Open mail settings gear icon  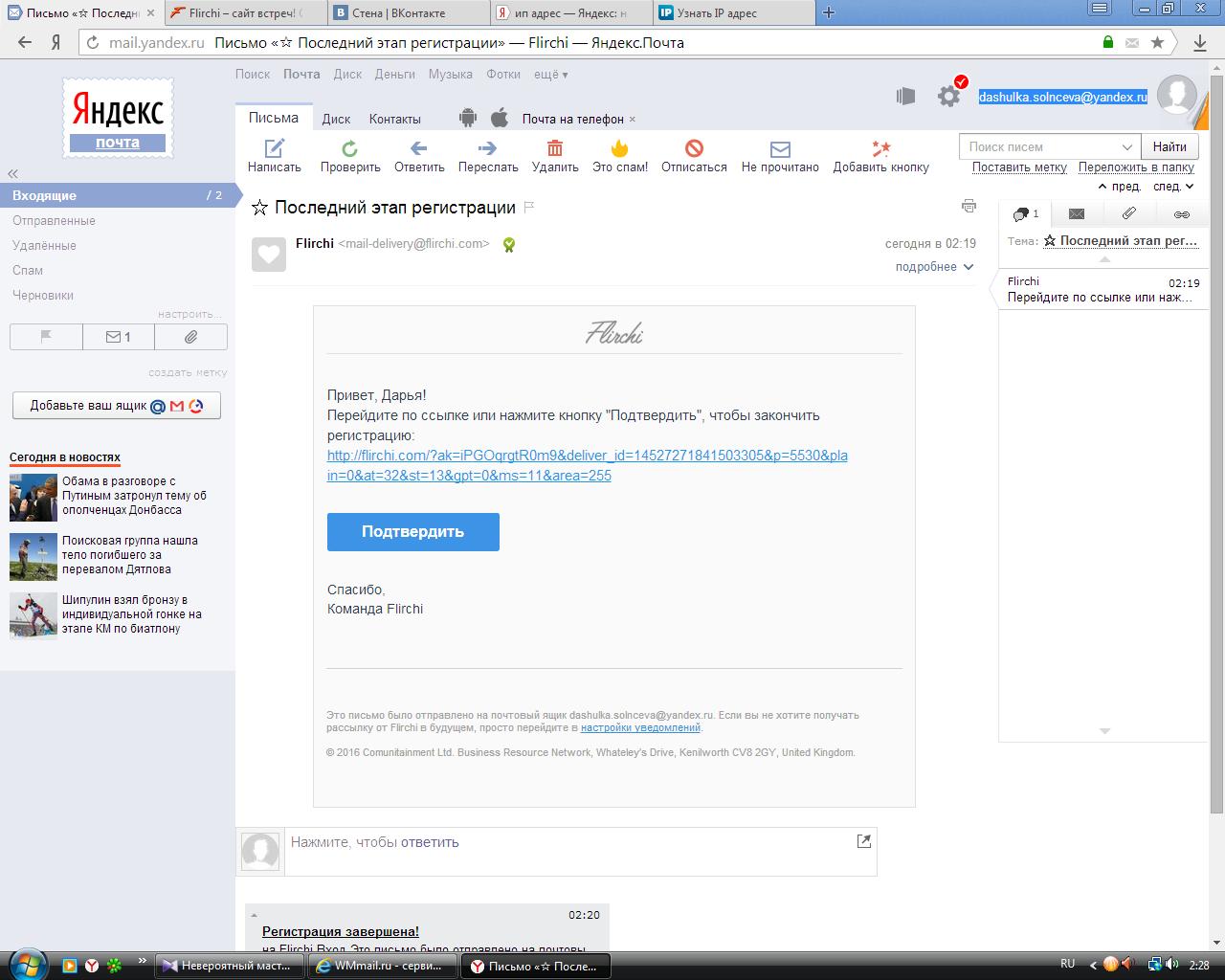[x=948, y=96]
